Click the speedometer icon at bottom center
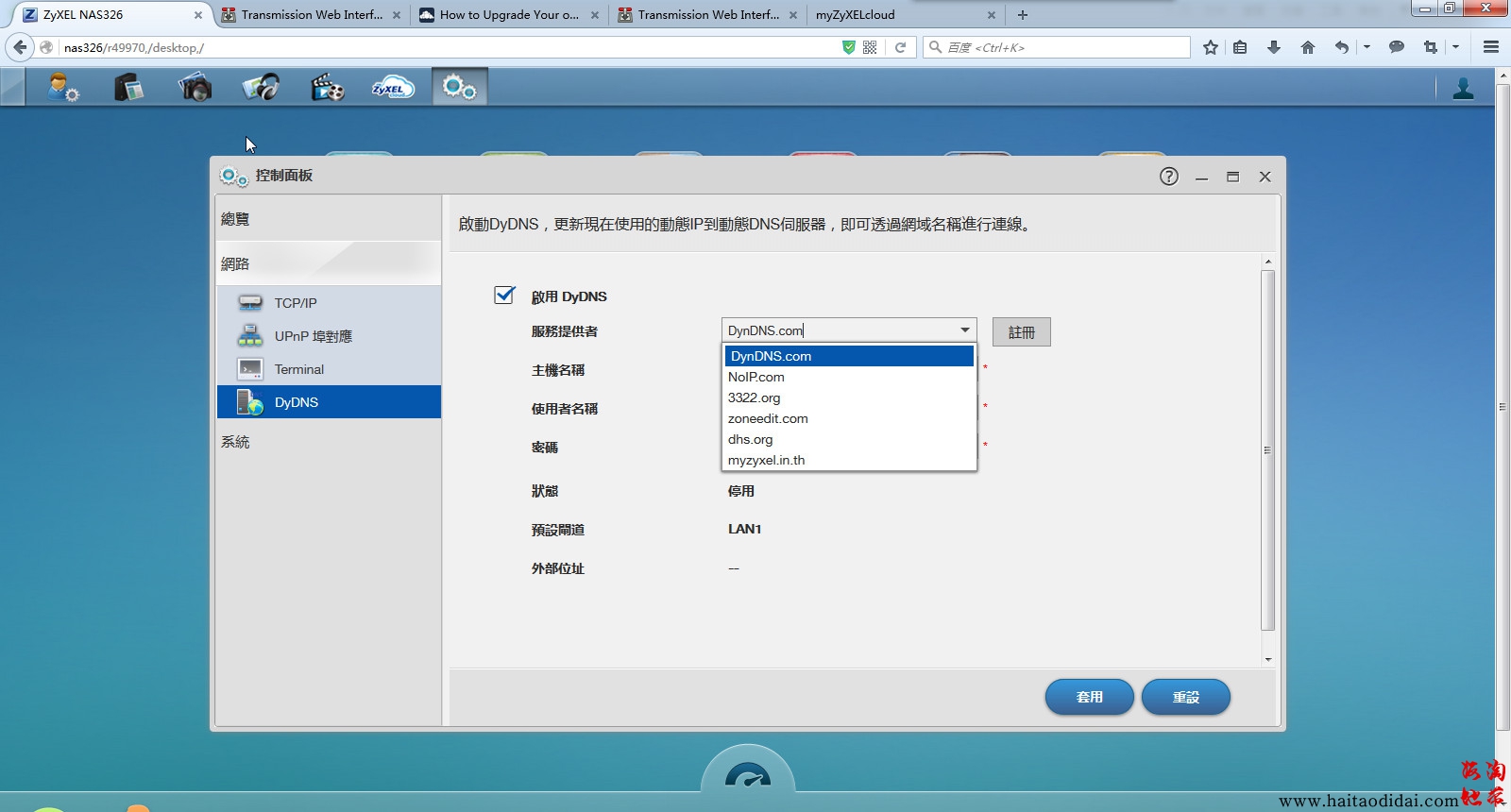Image resolution: width=1511 pixels, height=812 pixels. [x=748, y=778]
